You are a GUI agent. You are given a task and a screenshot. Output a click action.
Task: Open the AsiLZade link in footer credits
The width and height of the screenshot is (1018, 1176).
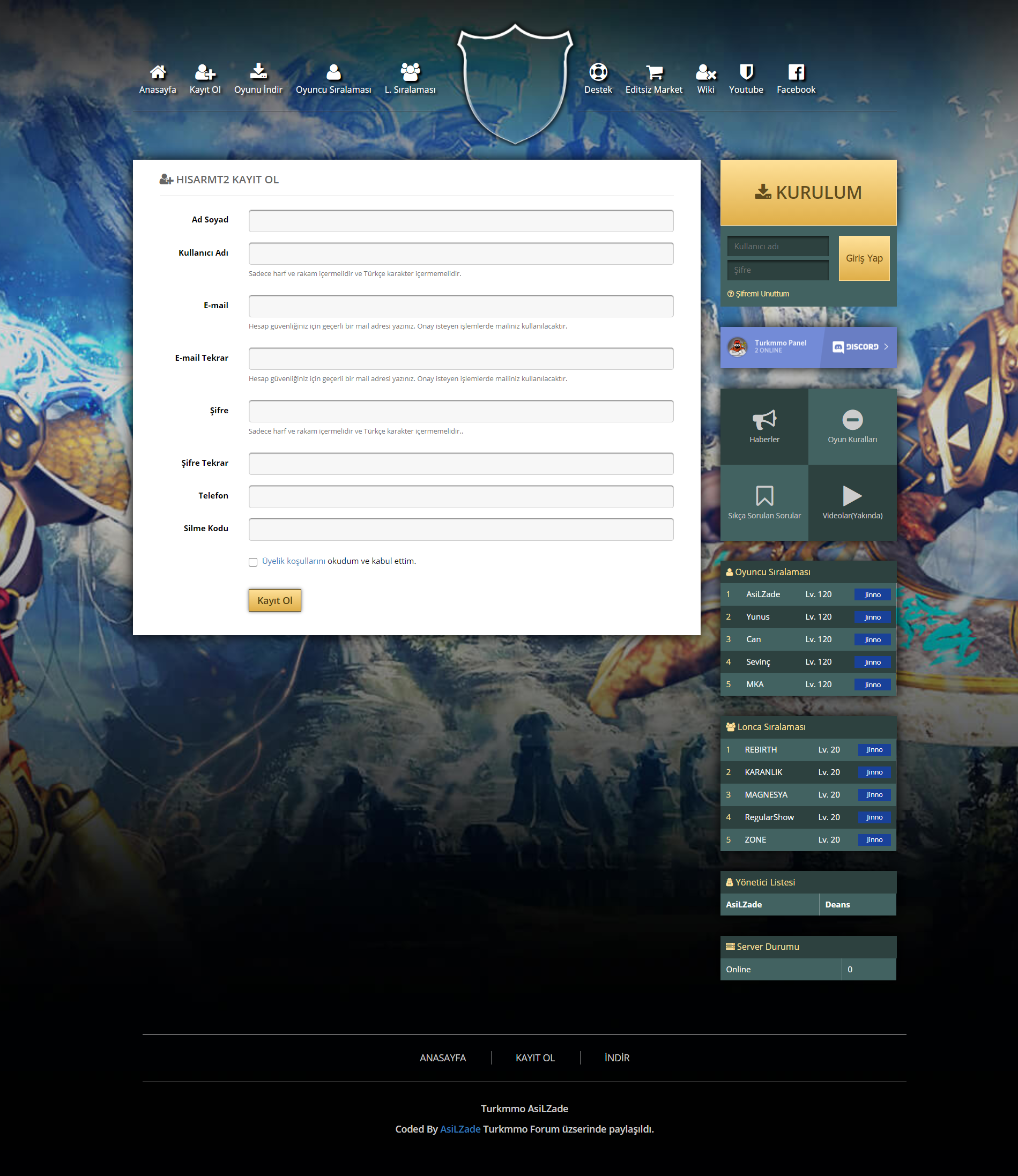tap(460, 1129)
